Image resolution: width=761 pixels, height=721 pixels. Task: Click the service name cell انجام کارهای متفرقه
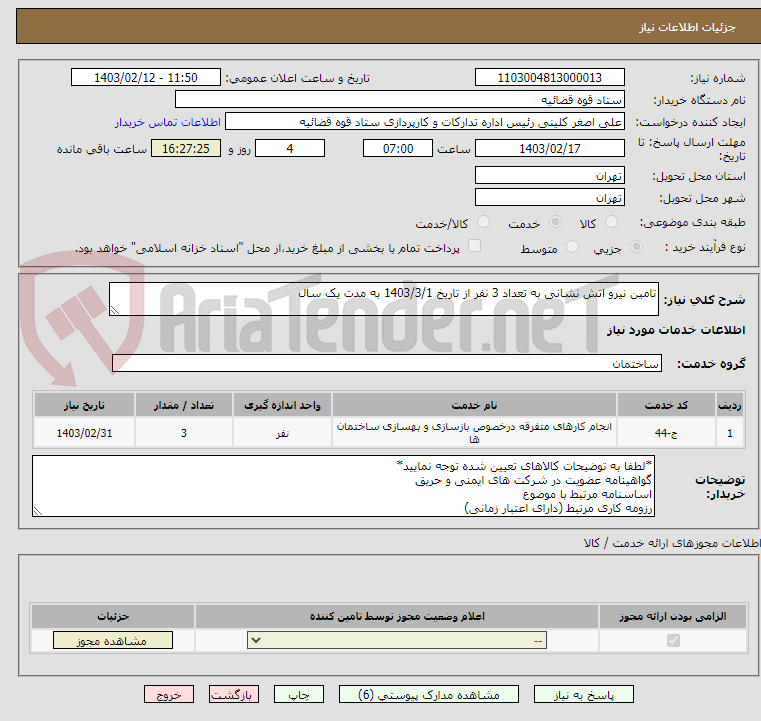pyautogui.click(x=474, y=432)
